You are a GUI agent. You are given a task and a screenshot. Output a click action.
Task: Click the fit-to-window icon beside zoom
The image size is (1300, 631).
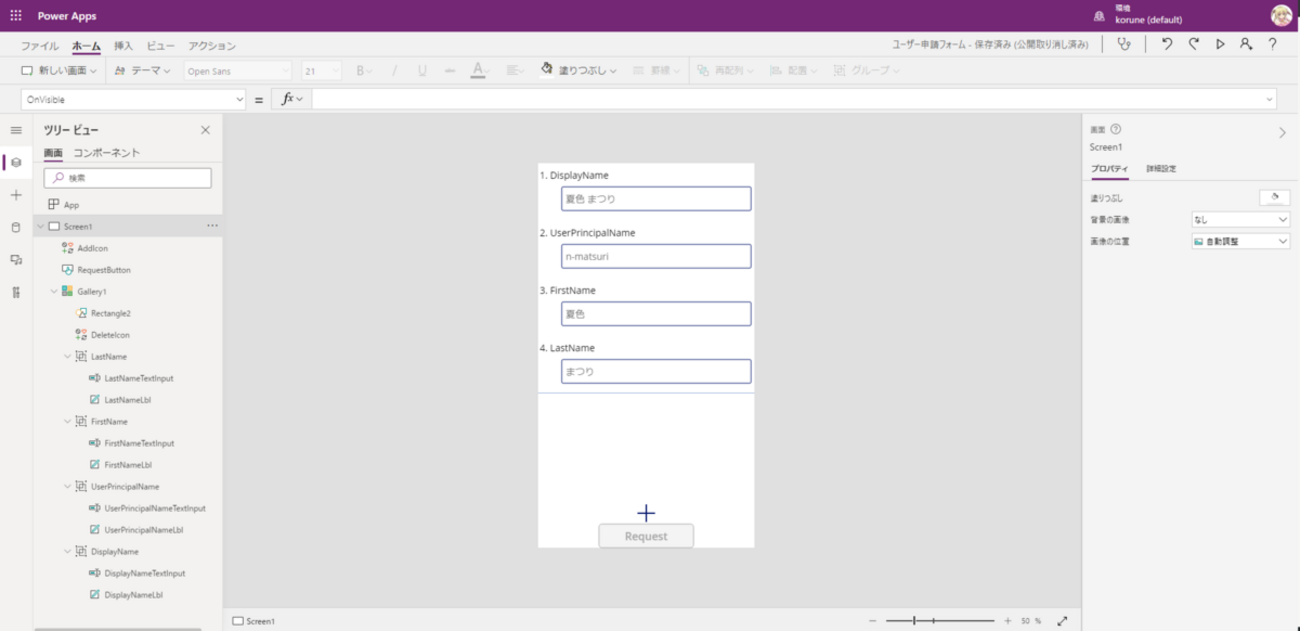pos(1062,621)
